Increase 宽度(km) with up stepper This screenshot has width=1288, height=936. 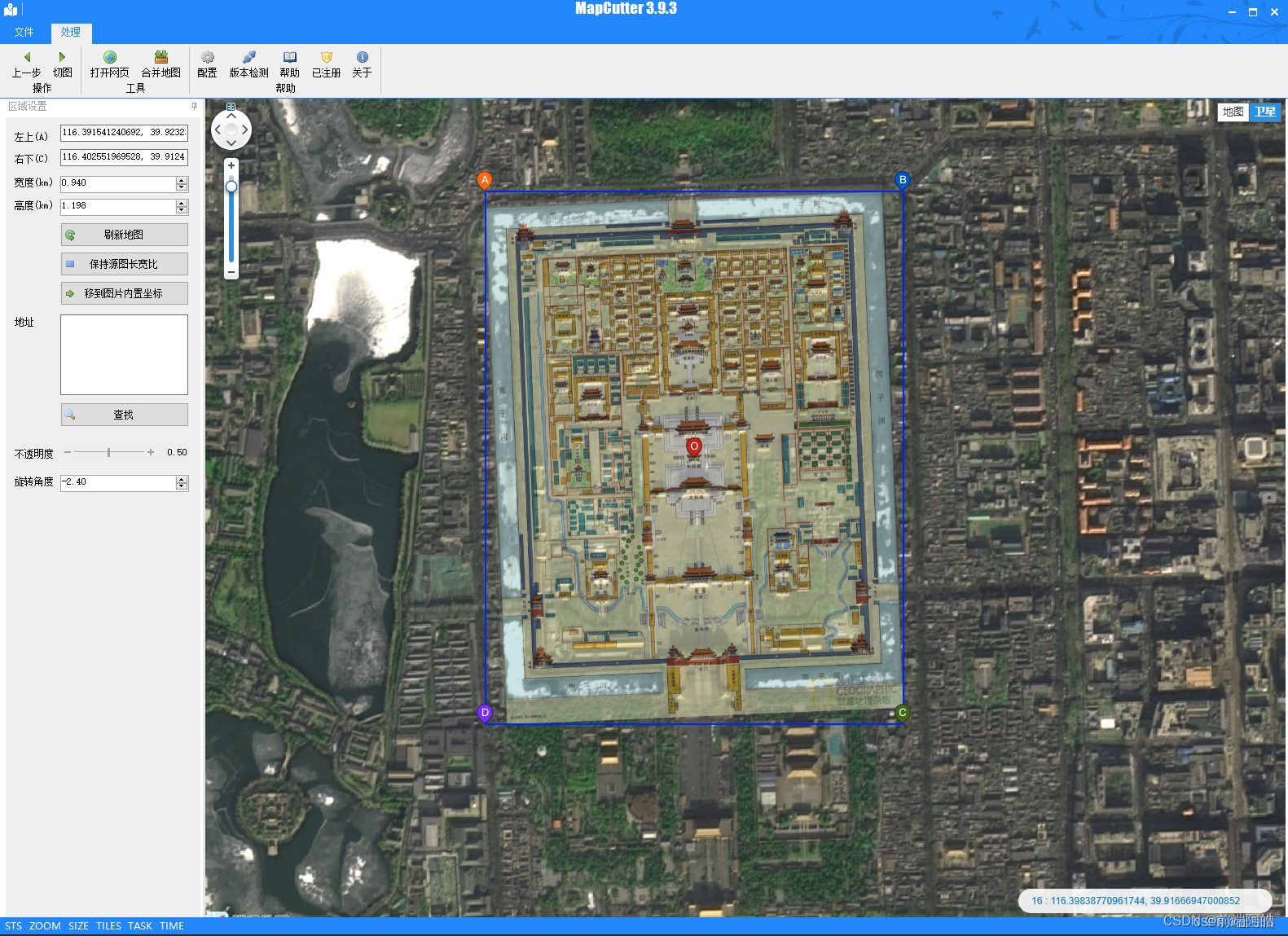tap(182, 180)
